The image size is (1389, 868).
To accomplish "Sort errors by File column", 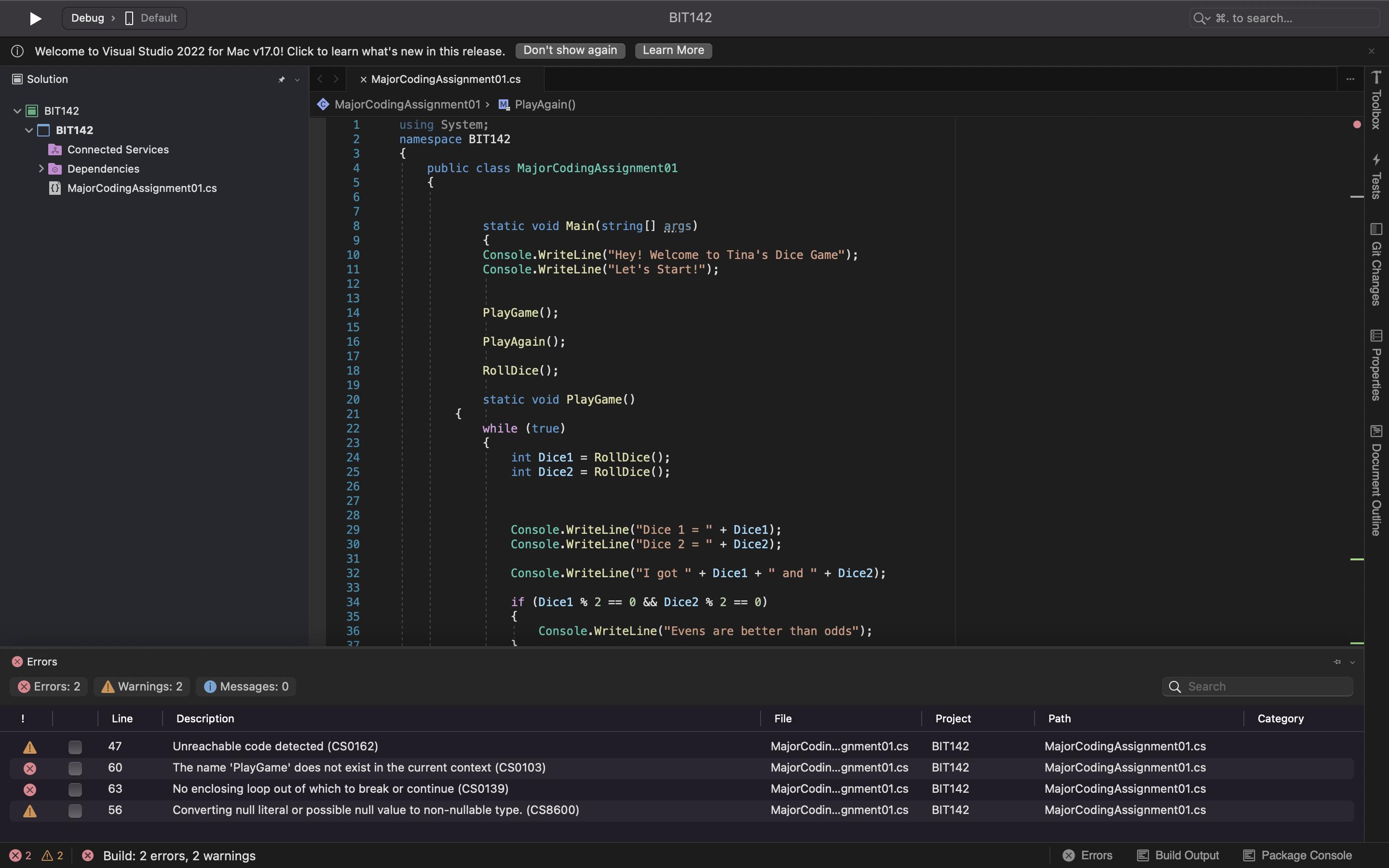I will [x=782, y=719].
